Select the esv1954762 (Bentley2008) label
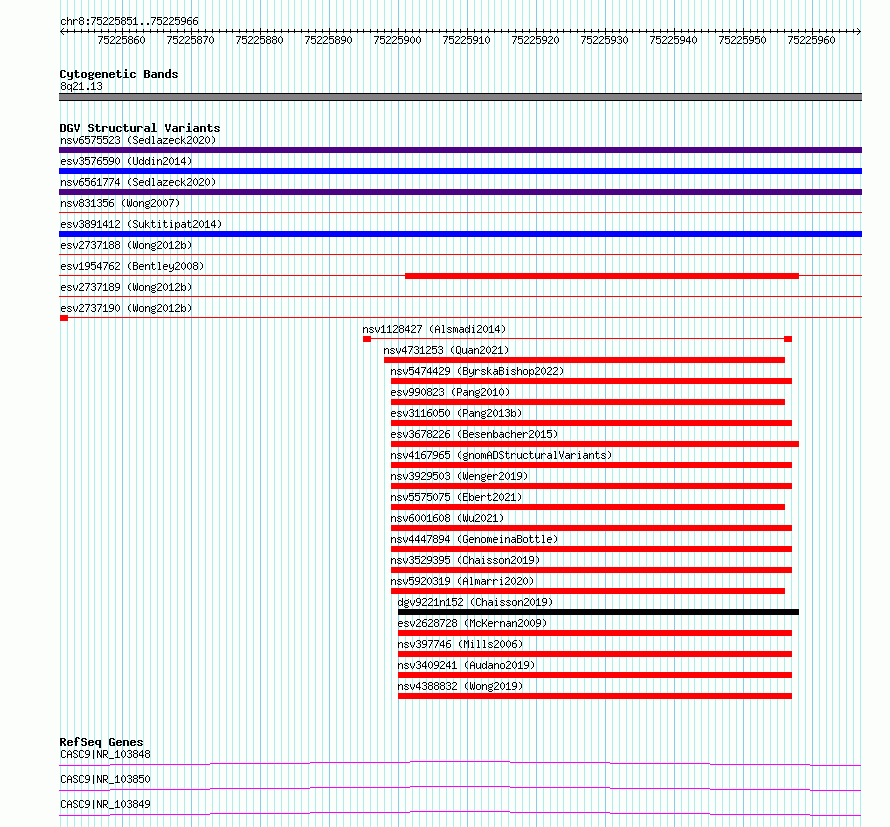This screenshot has width=890, height=827. pos(132,266)
